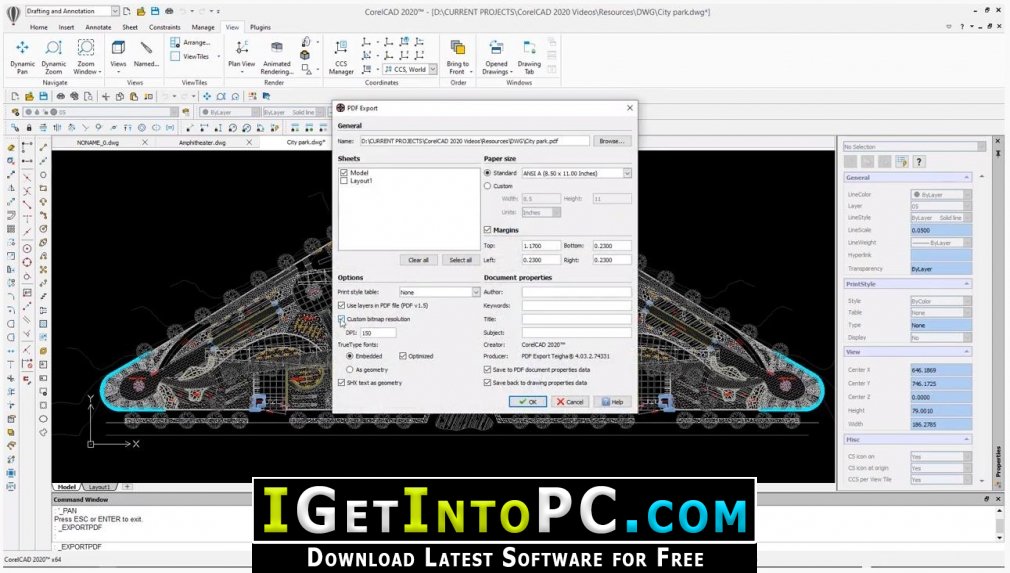Toggle Save back to drawing properties data

[x=488, y=382]
